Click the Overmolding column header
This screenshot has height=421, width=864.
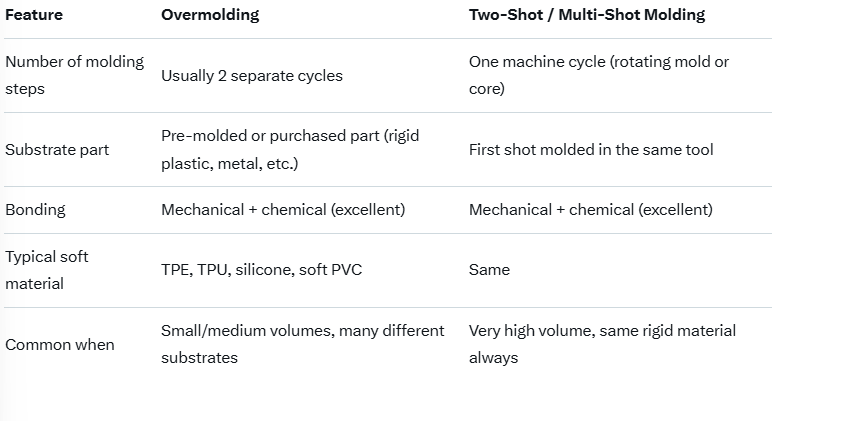click(210, 15)
